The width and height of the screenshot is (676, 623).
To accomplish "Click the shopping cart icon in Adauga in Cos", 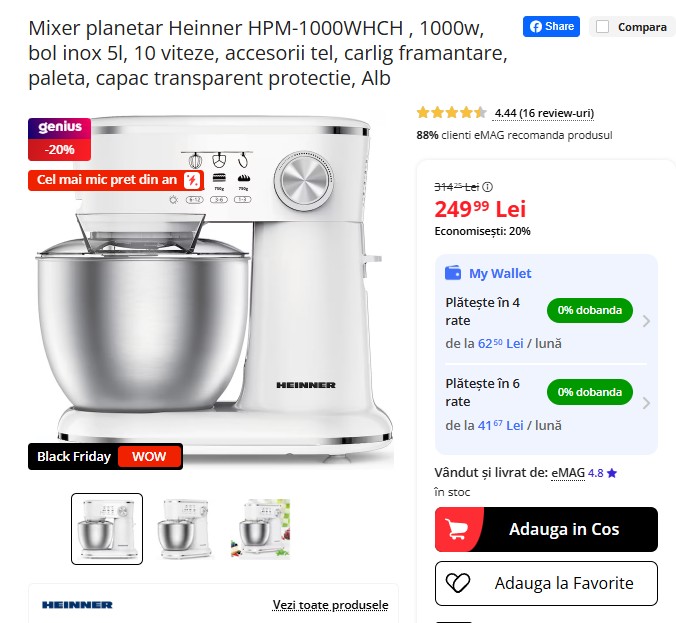I will pyautogui.click(x=457, y=529).
